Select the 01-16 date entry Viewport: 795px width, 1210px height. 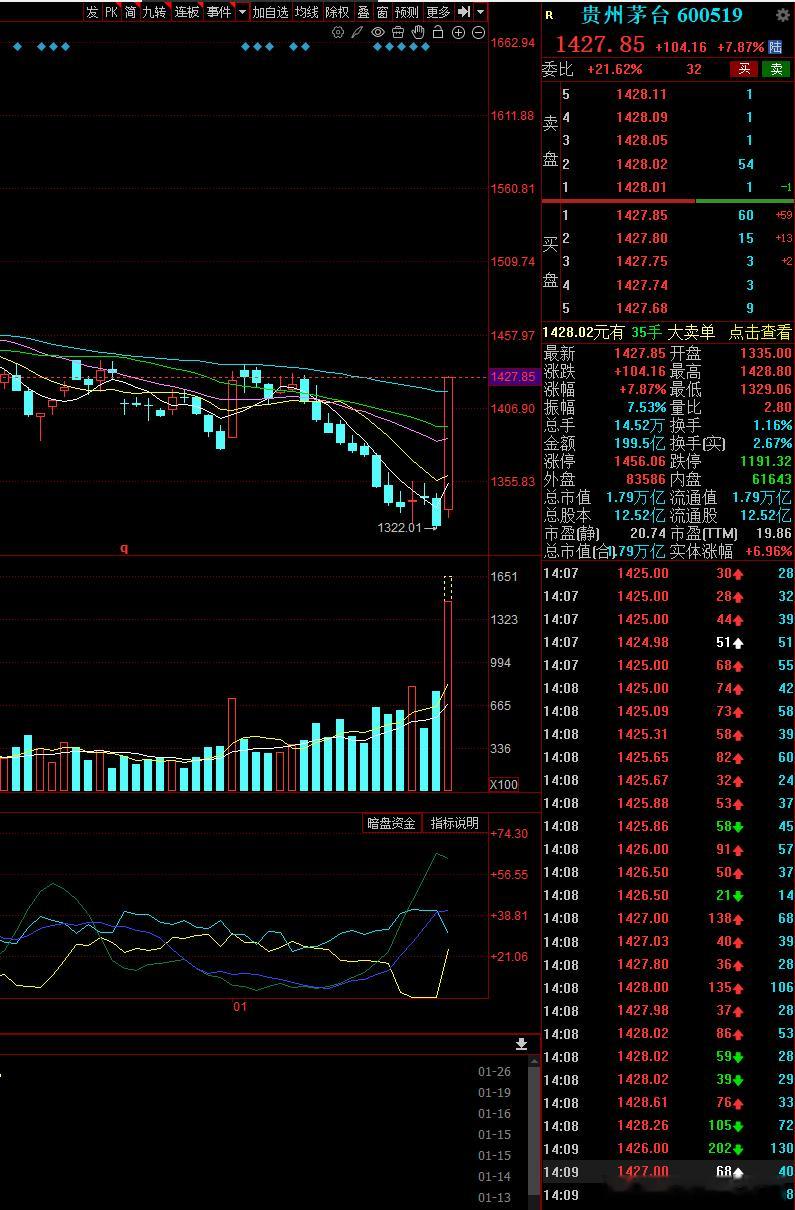point(494,1114)
